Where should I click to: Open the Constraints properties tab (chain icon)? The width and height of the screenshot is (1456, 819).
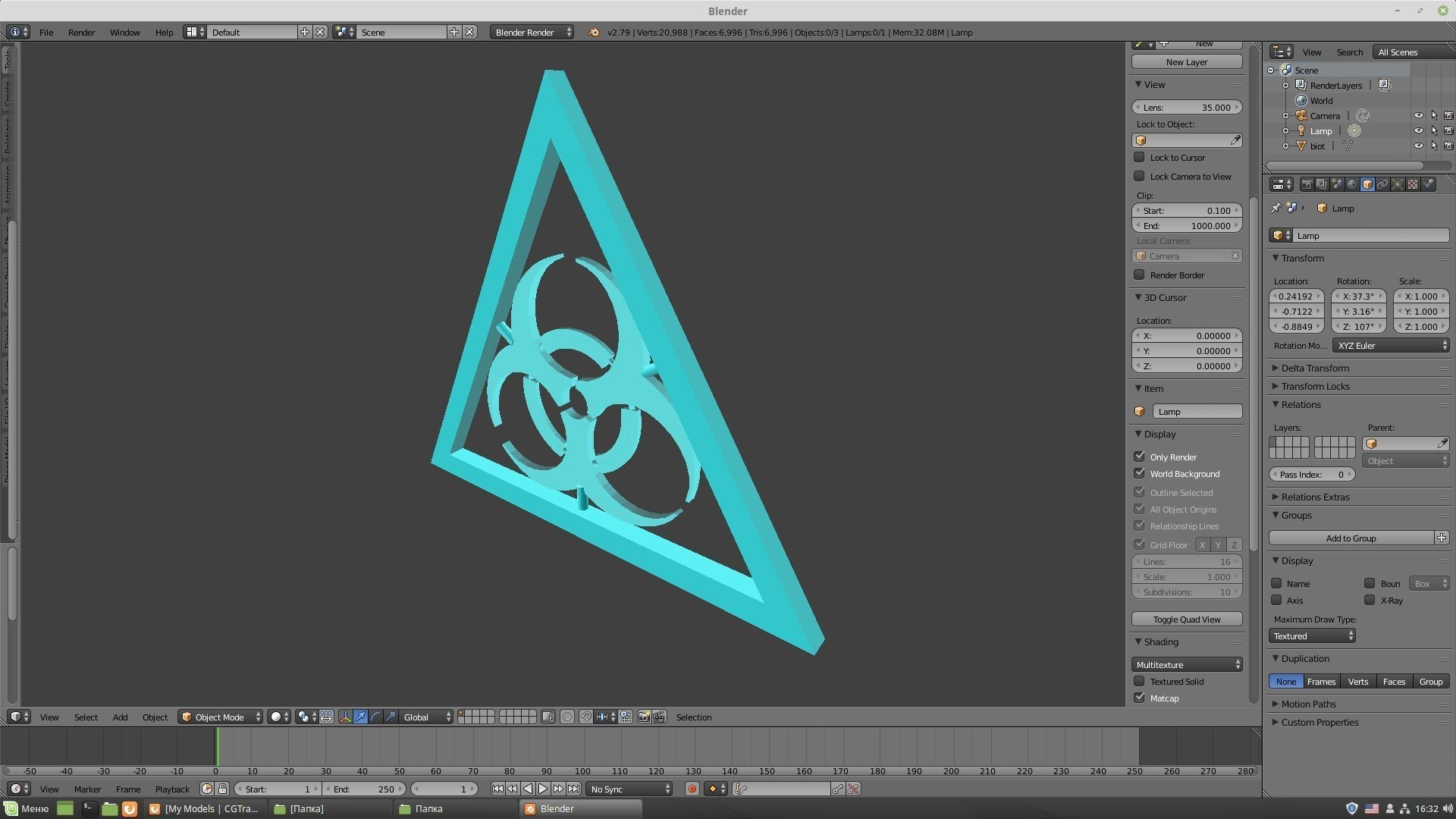click(1382, 184)
